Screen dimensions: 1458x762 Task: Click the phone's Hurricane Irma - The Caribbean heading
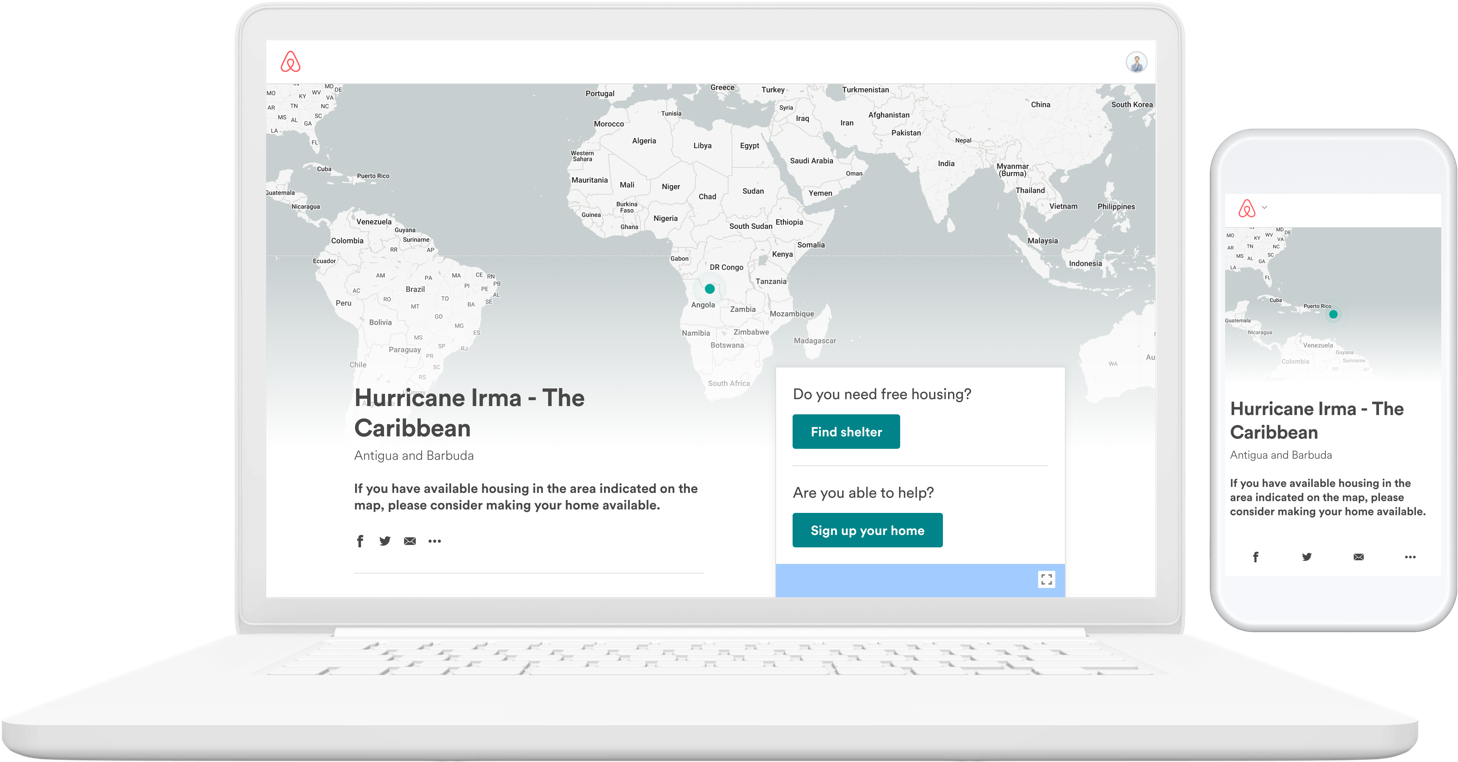(x=1317, y=421)
